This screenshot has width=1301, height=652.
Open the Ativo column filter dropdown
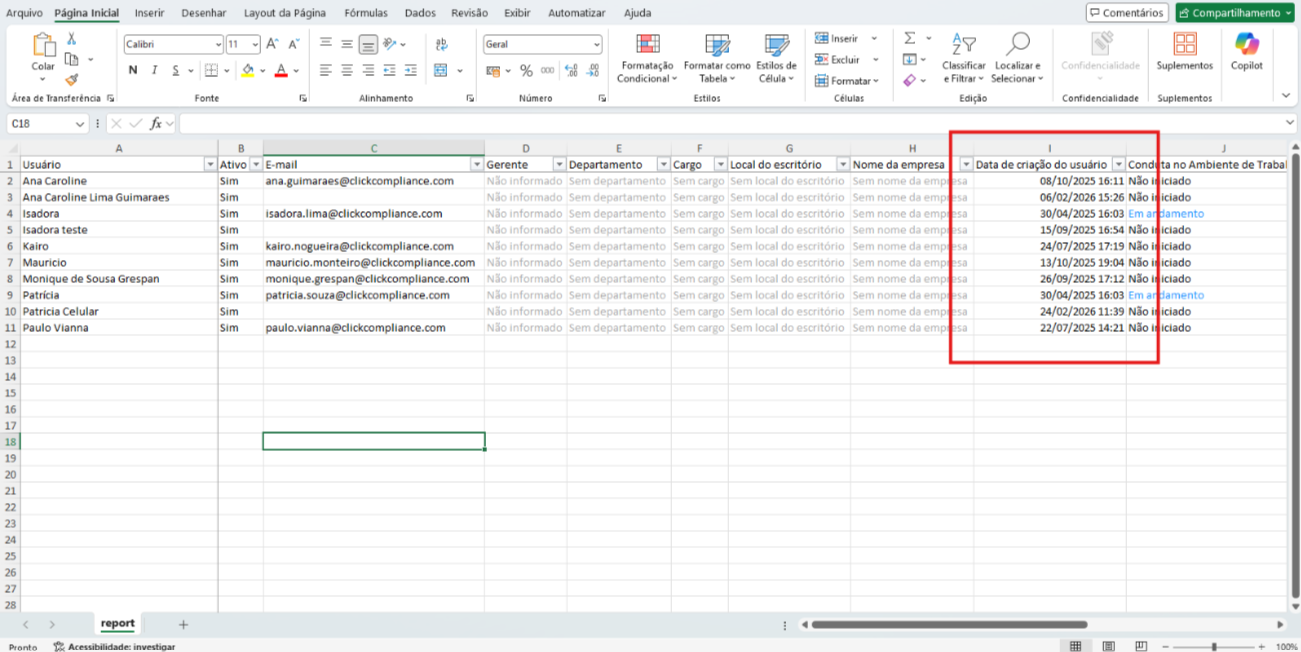256,165
